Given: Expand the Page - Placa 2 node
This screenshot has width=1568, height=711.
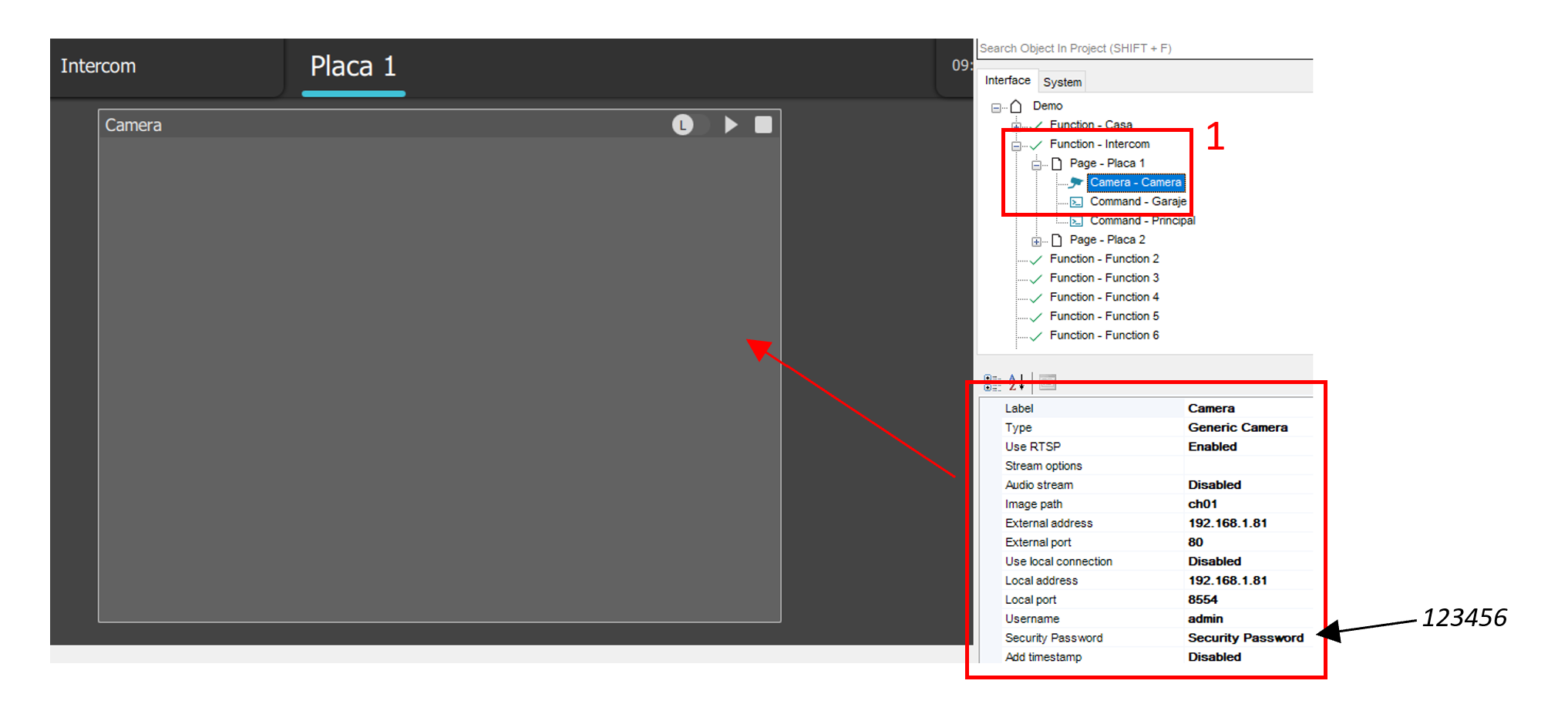Looking at the screenshot, I should point(1036,241).
